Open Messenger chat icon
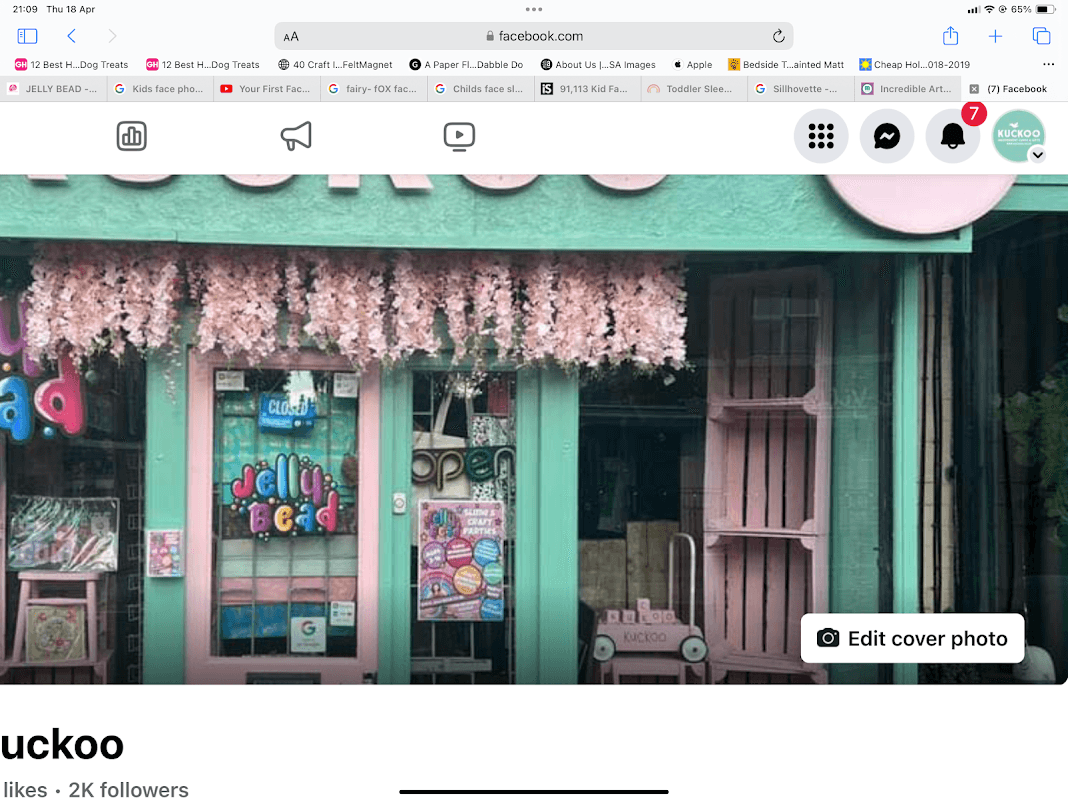1068x800 pixels. coord(887,137)
